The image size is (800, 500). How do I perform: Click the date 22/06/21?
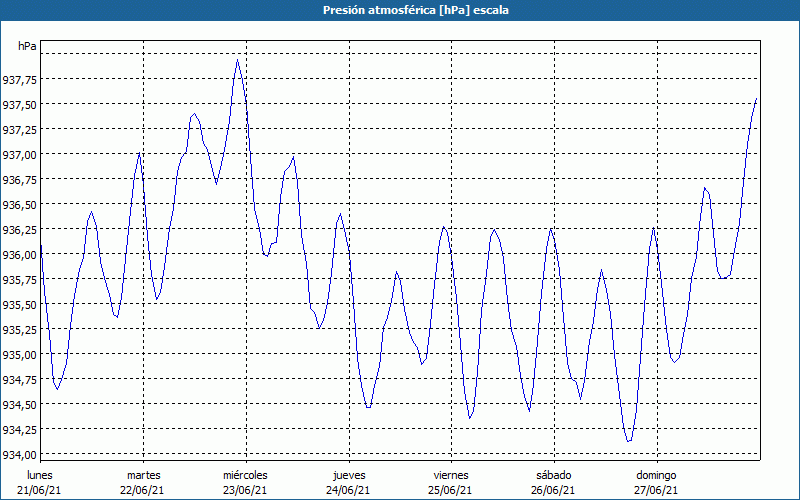tap(142, 490)
